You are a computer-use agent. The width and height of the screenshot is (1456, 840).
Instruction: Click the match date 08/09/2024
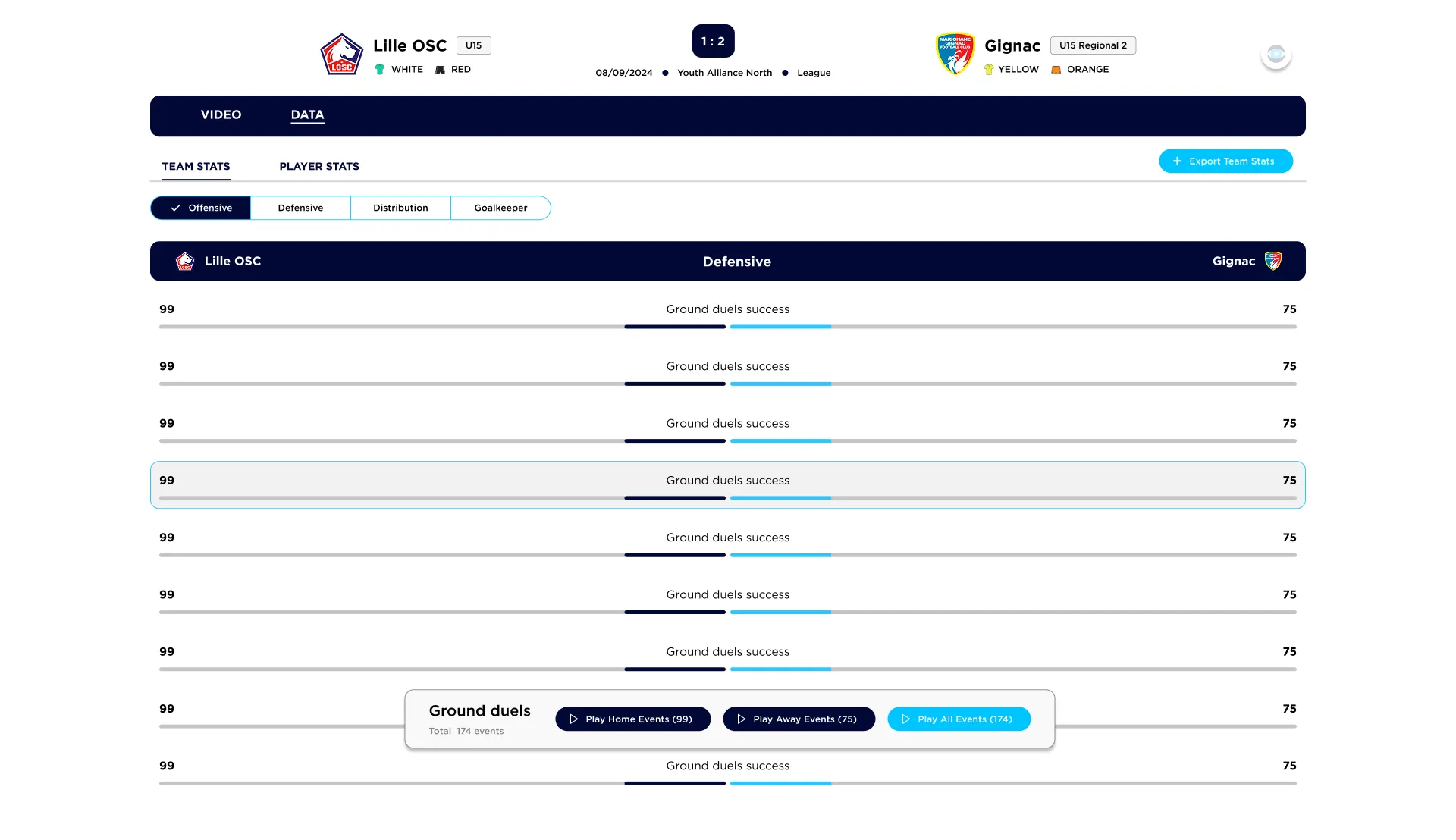pyautogui.click(x=624, y=73)
